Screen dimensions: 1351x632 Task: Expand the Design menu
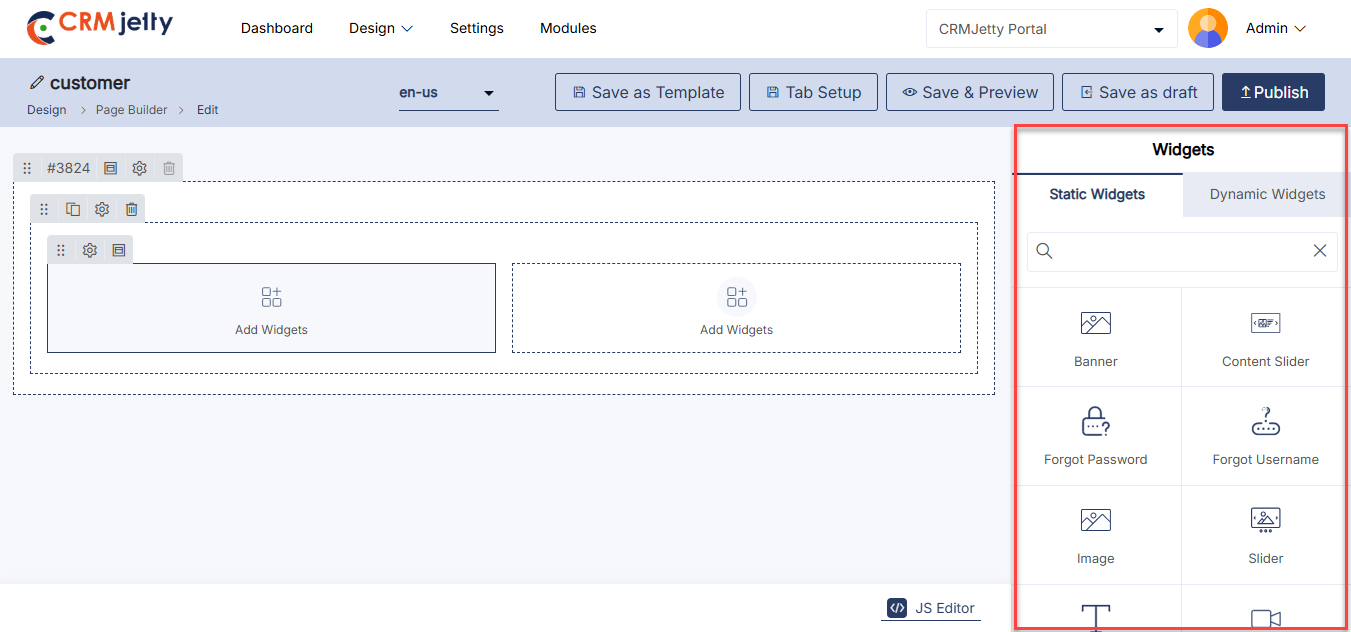380,28
